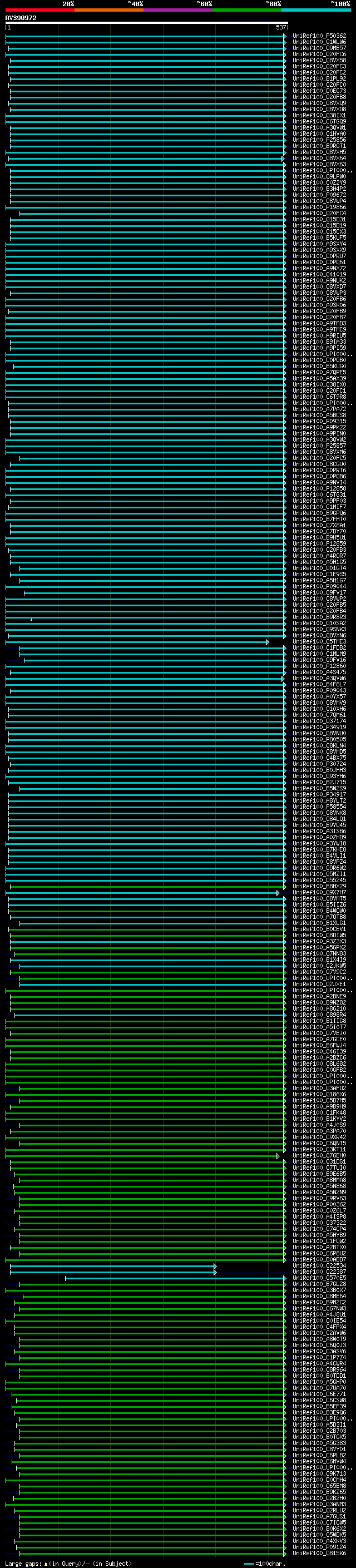The image size is (356, 1568).
Task: Click the white AV390972 query sequence bar
Action: (x=146, y=23)
